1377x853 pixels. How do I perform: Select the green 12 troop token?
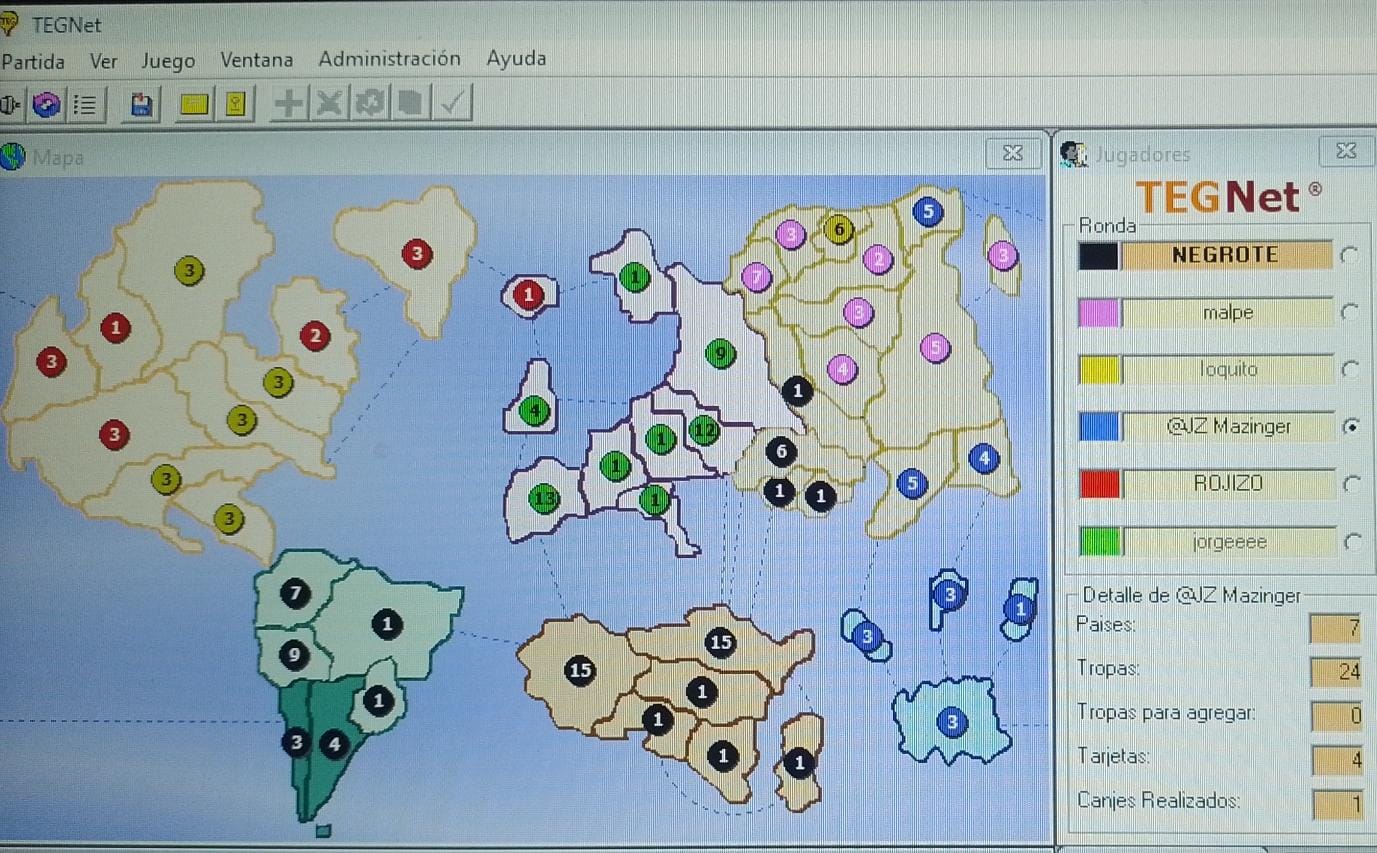[x=704, y=430]
